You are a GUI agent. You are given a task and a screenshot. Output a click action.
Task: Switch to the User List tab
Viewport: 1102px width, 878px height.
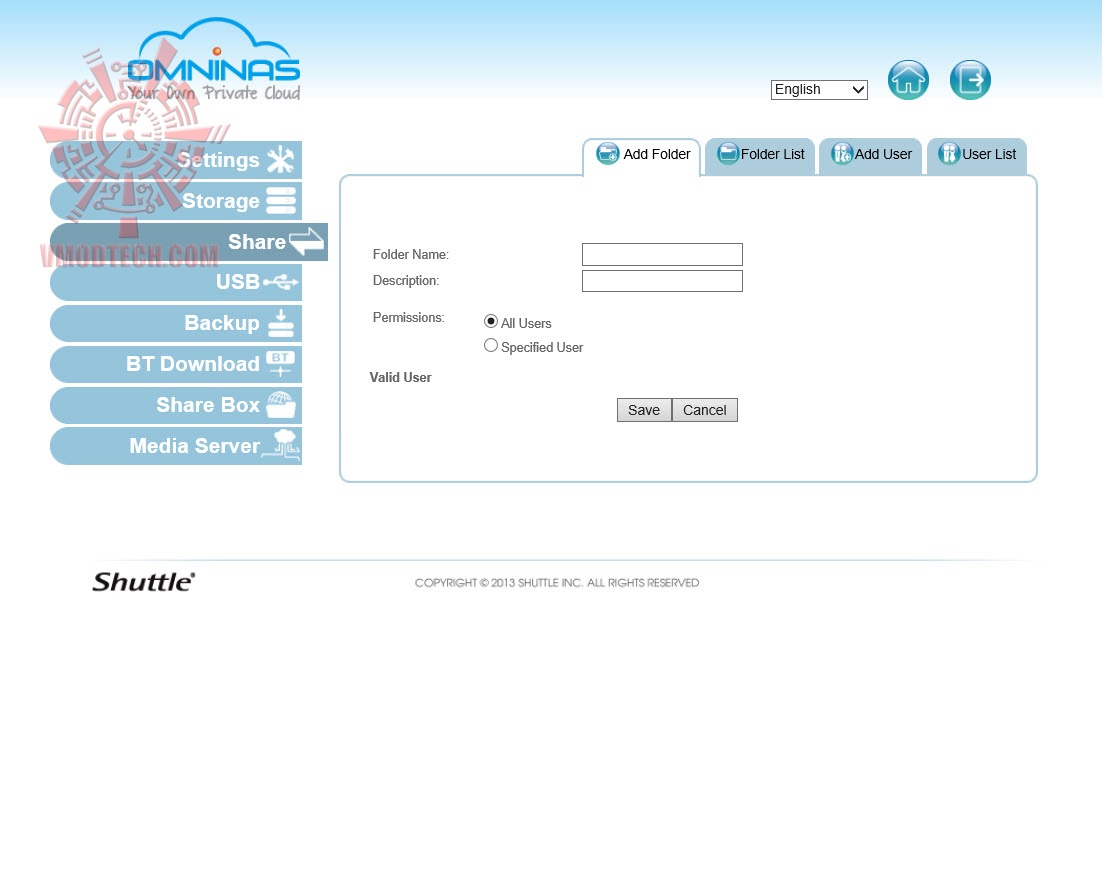(977, 156)
